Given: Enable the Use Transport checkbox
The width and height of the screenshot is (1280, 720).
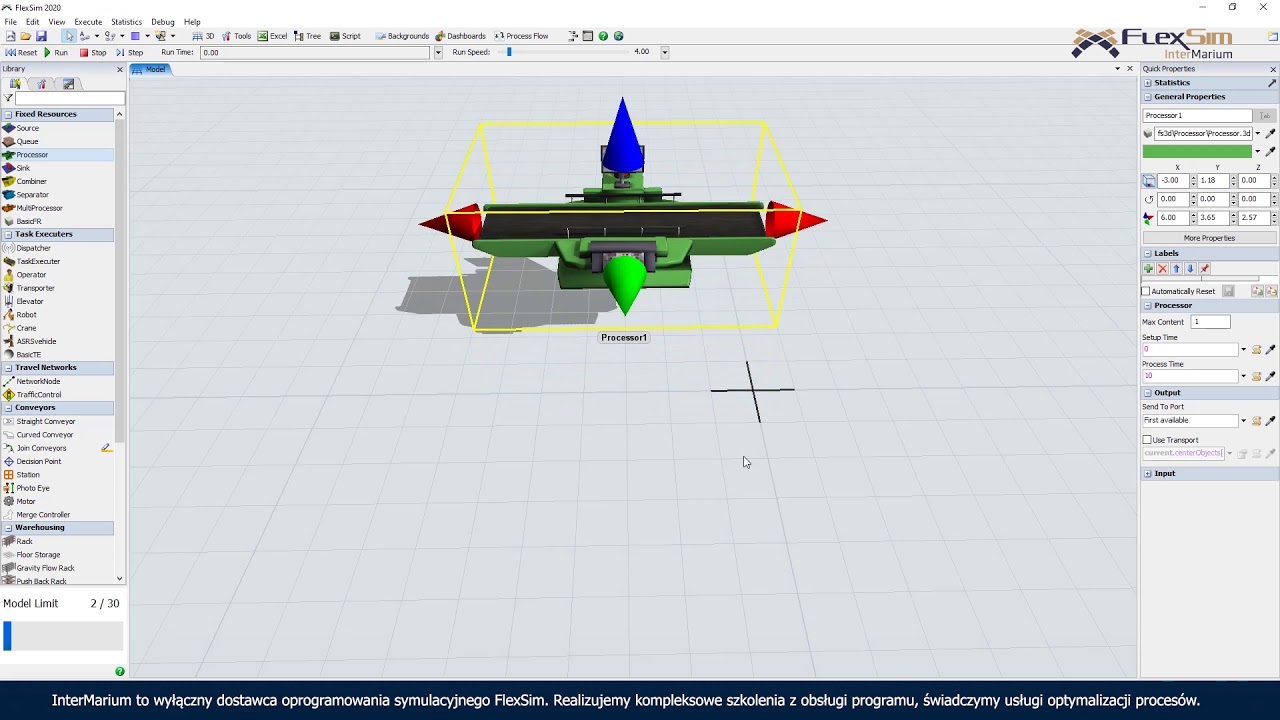Looking at the screenshot, I should (x=1147, y=440).
